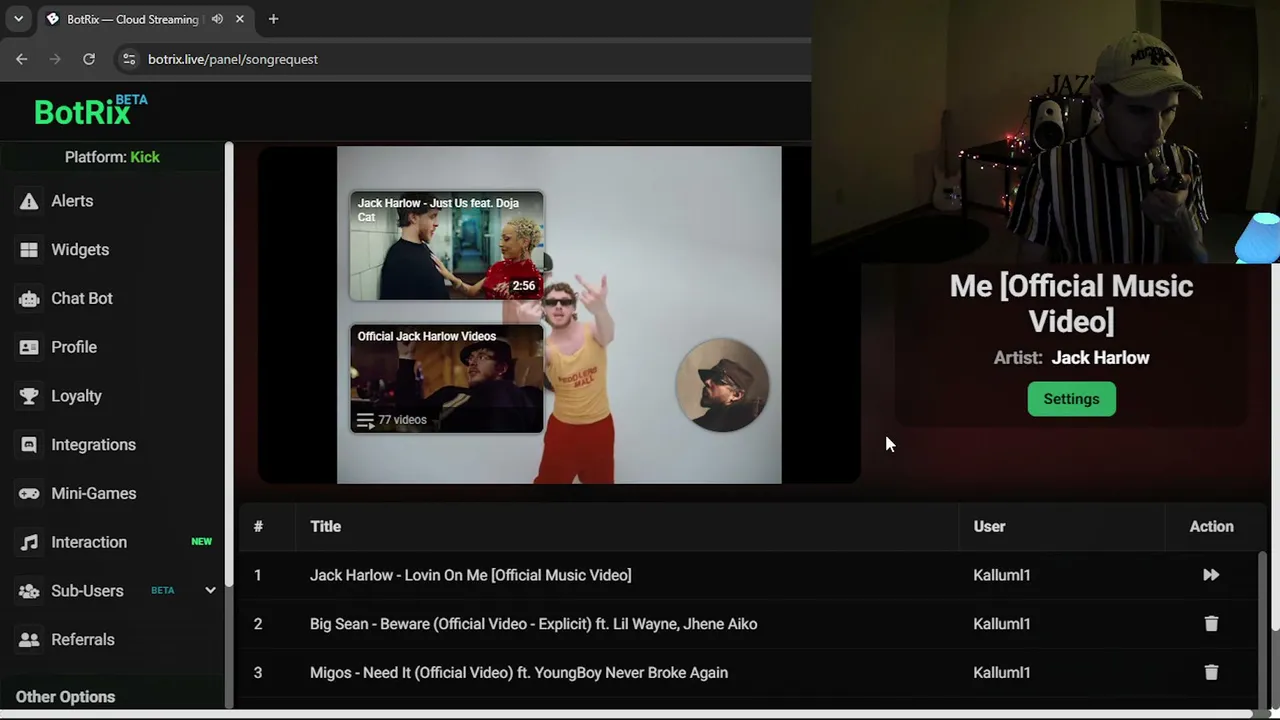Click Kalluml1 in the Jack Harlow row

pyautogui.click(x=1002, y=575)
